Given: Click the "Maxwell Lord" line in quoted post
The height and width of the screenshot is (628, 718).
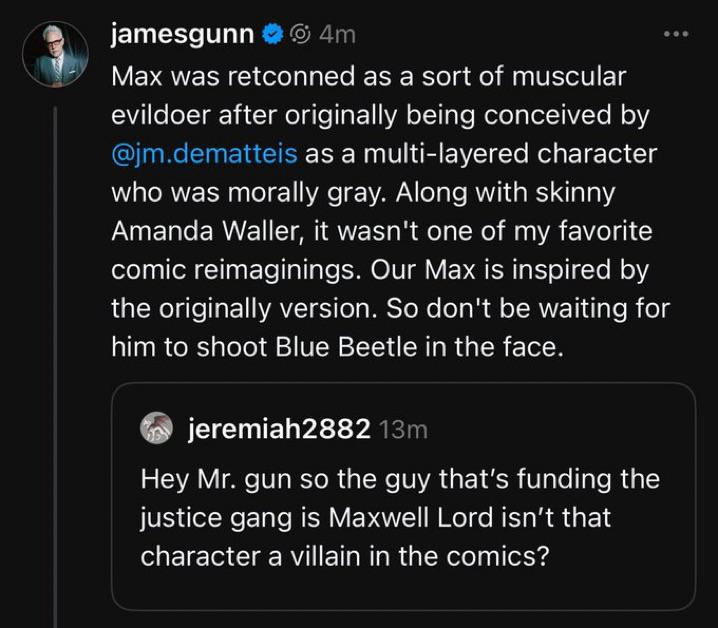Looking at the screenshot, I should (x=375, y=518).
